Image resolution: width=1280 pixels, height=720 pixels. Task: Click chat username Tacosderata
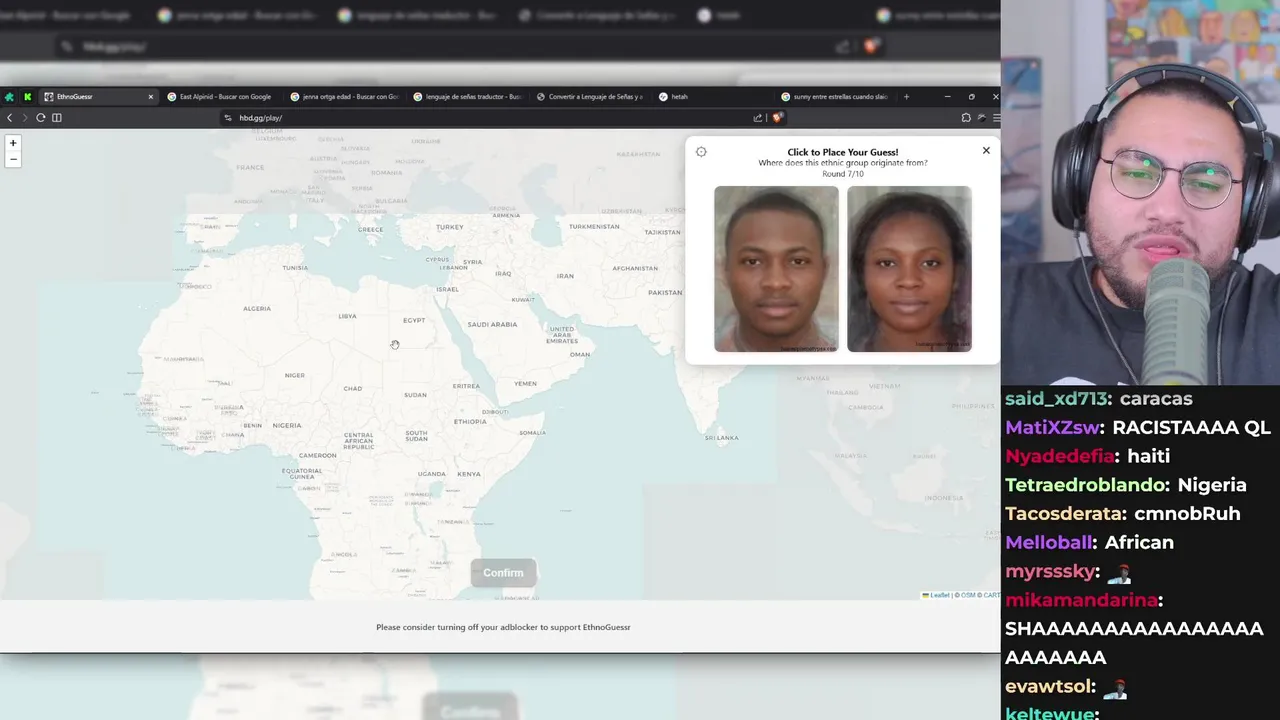tap(1065, 514)
